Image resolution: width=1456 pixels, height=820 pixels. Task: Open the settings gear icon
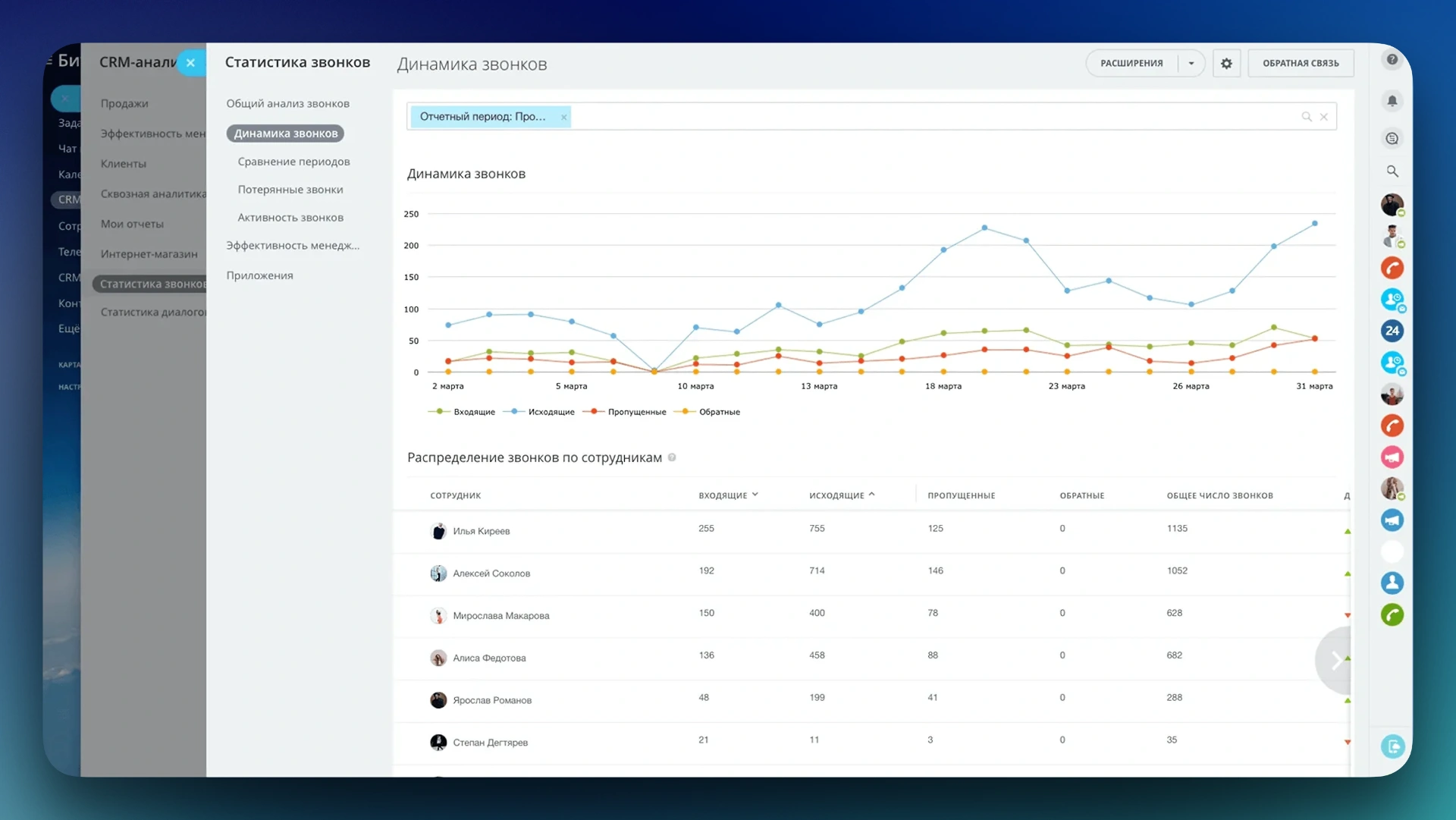(1226, 64)
